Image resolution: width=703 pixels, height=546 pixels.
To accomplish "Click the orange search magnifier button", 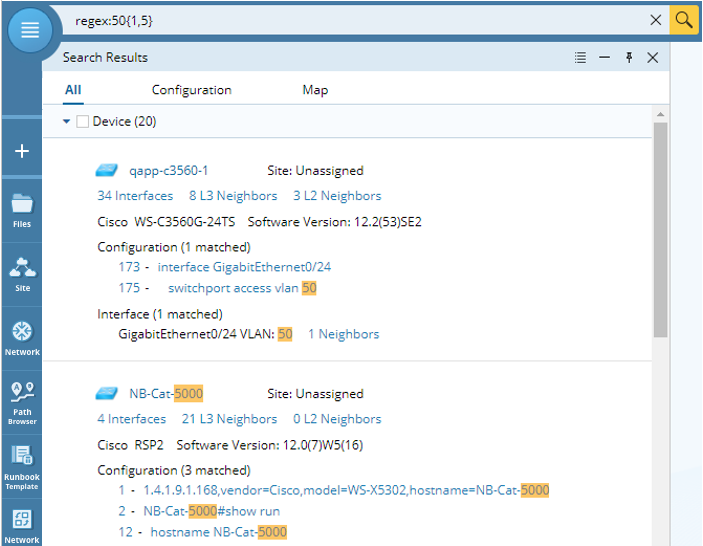I will click(x=684, y=20).
